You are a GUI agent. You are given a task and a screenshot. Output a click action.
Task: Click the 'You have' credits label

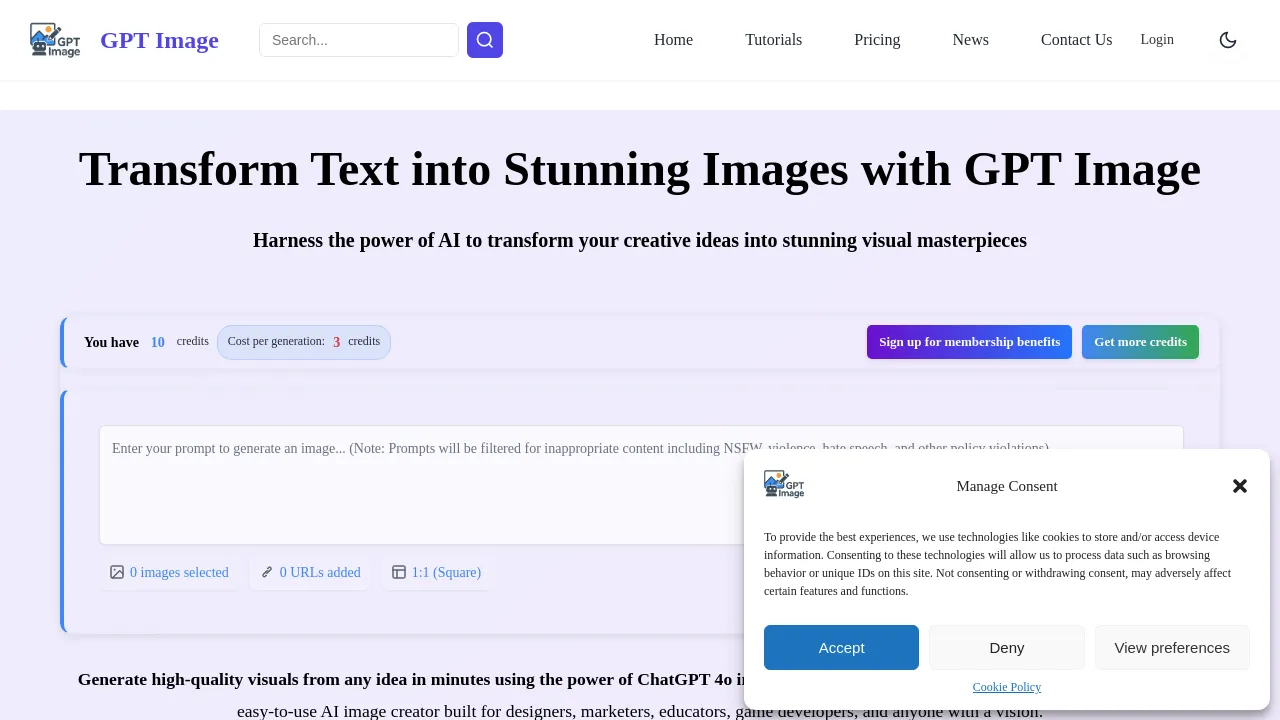tap(111, 342)
